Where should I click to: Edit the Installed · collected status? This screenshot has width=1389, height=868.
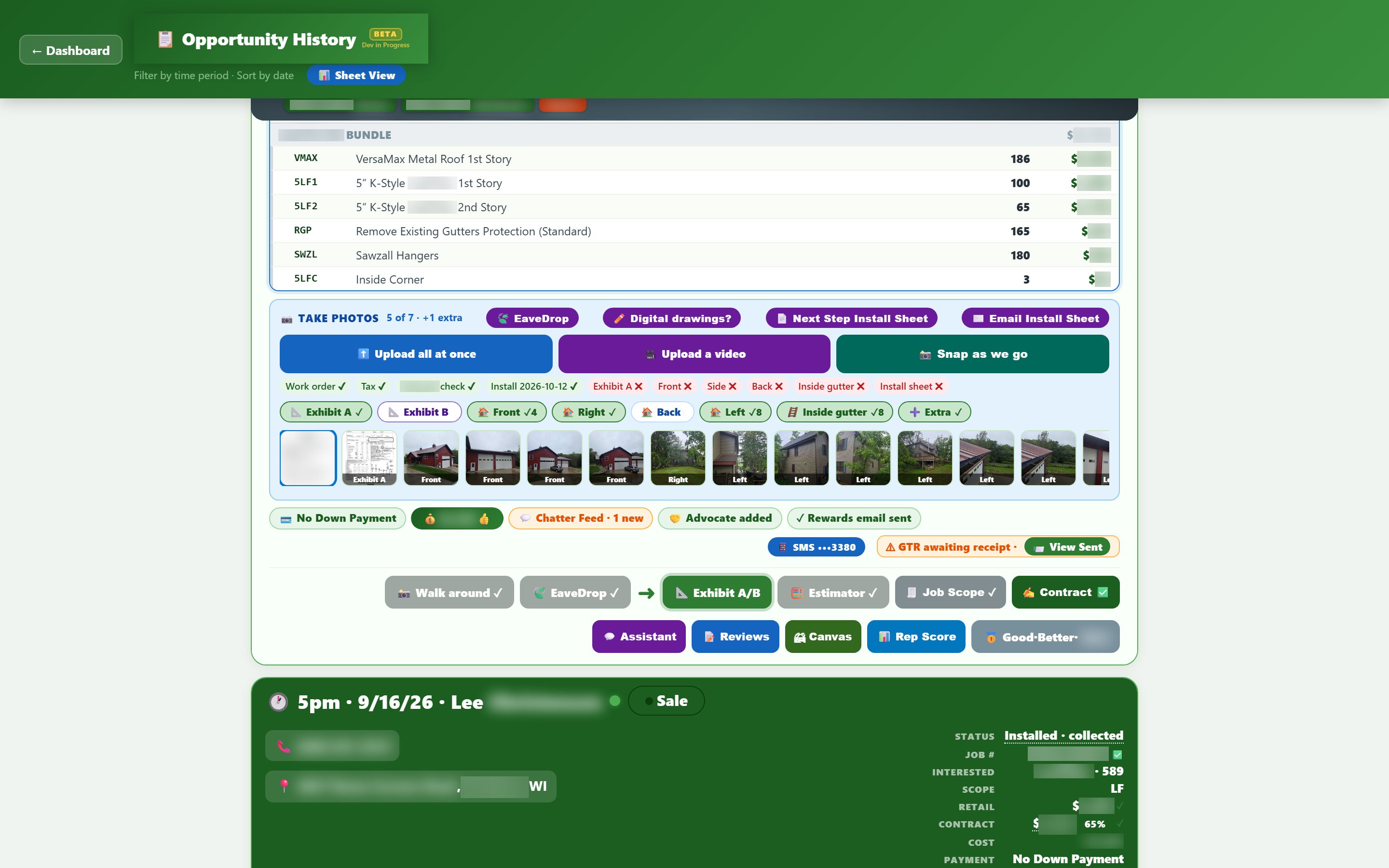1063,735
